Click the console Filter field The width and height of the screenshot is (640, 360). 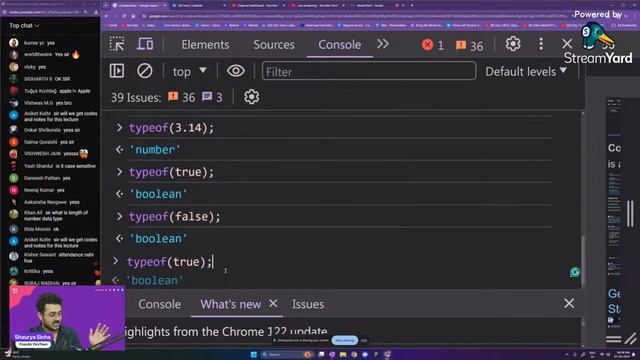tap(369, 71)
